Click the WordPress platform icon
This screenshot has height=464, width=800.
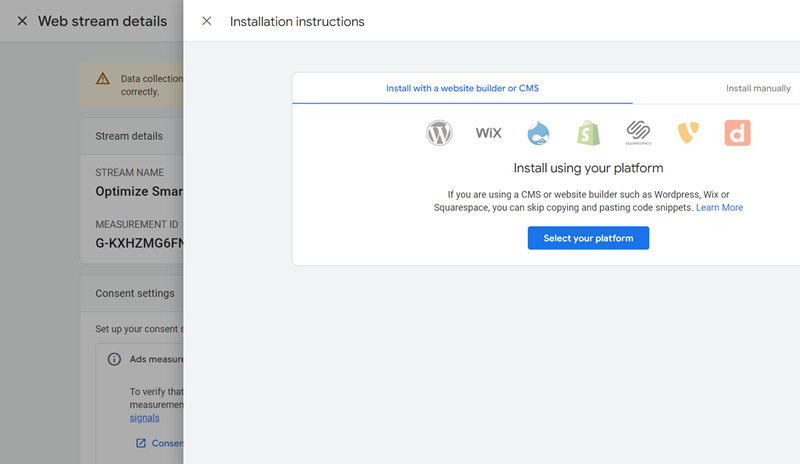tap(439, 133)
